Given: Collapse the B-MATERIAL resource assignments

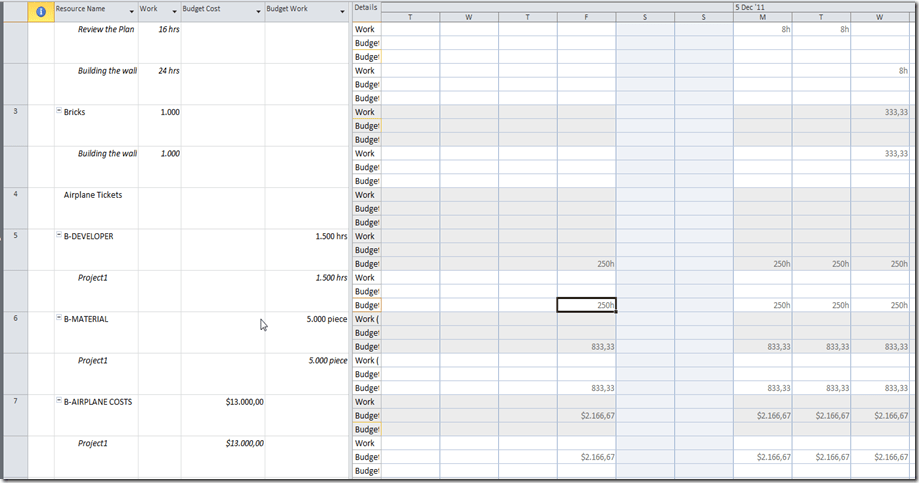Looking at the screenshot, I should pos(59,319).
